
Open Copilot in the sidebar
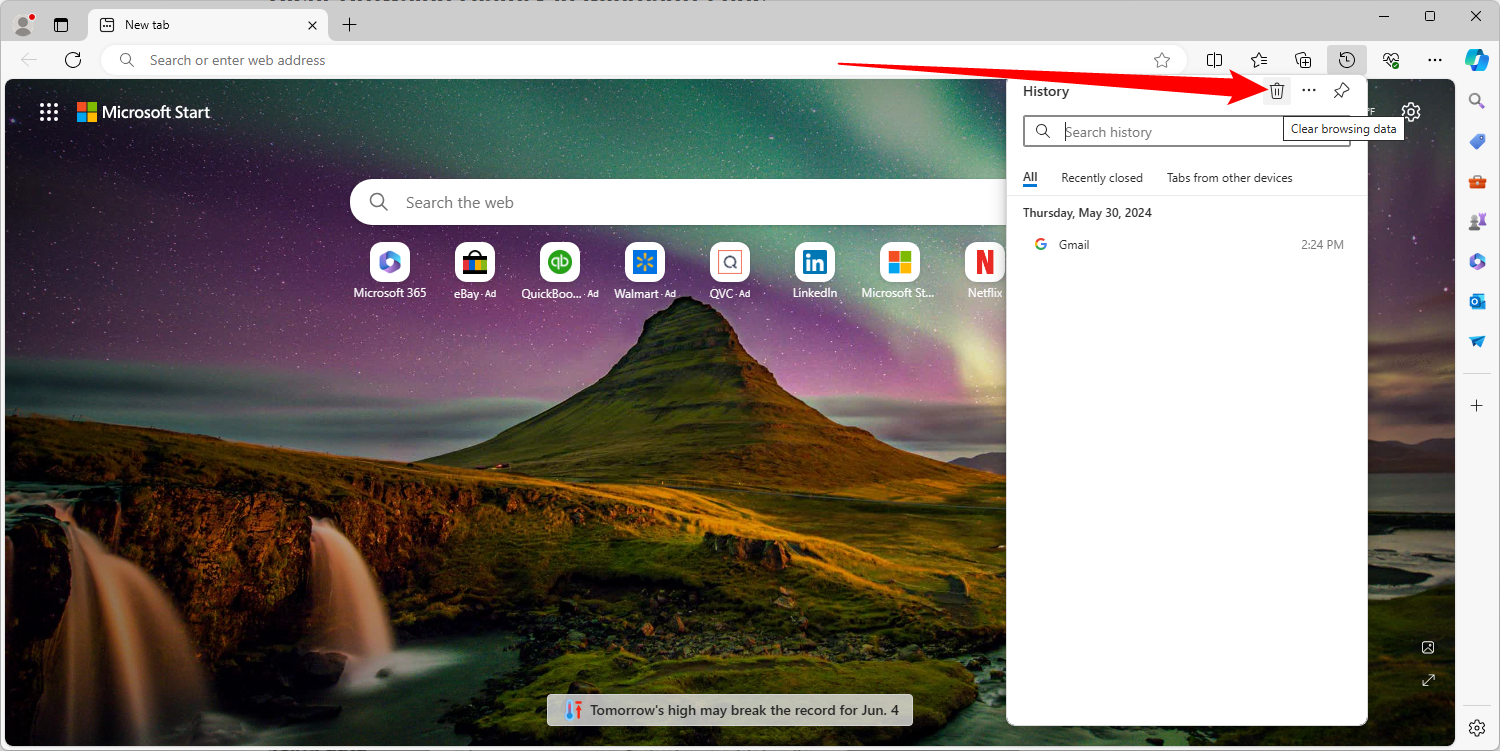1477,59
